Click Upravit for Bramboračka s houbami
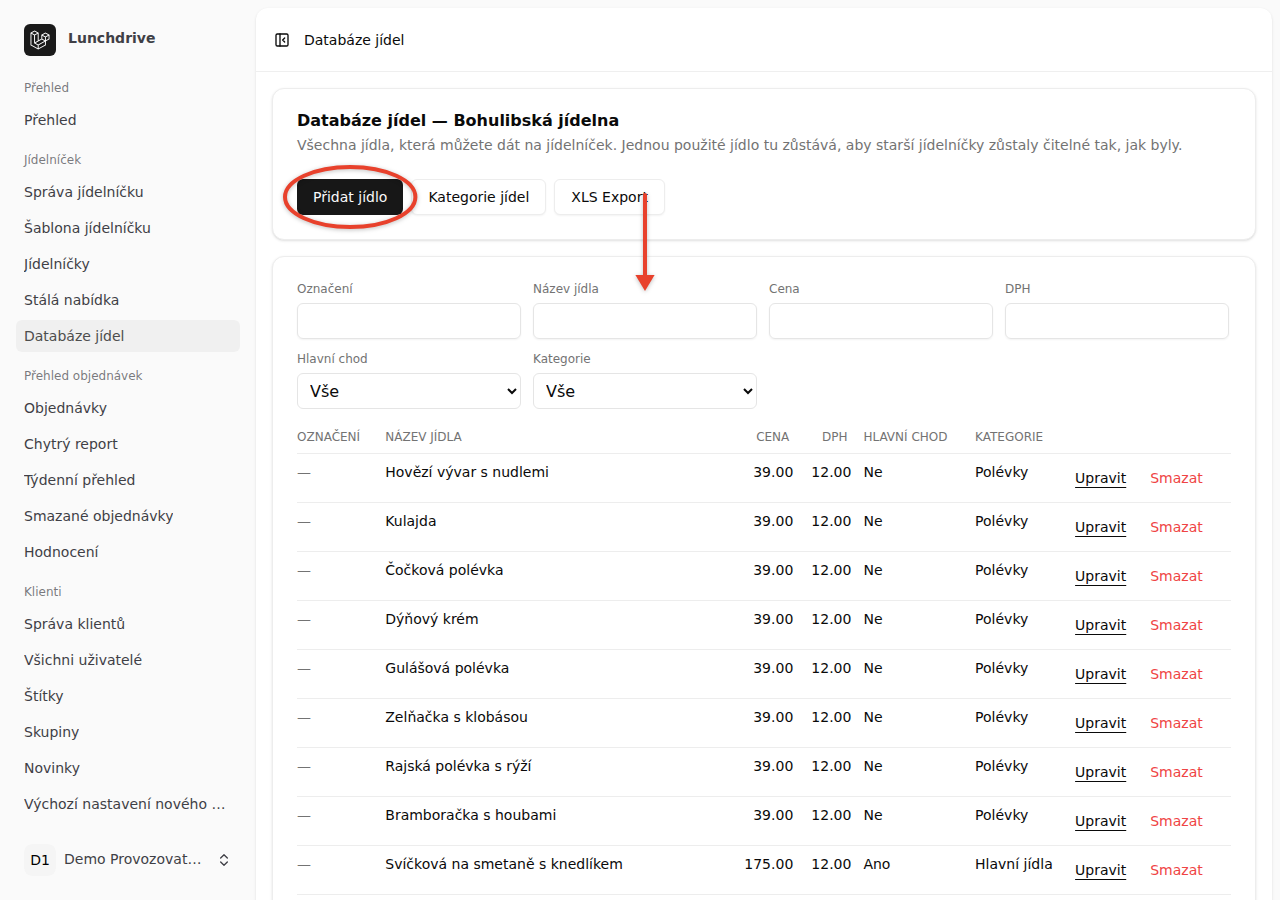Viewport: 1280px width, 900px height. (x=1100, y=821)
